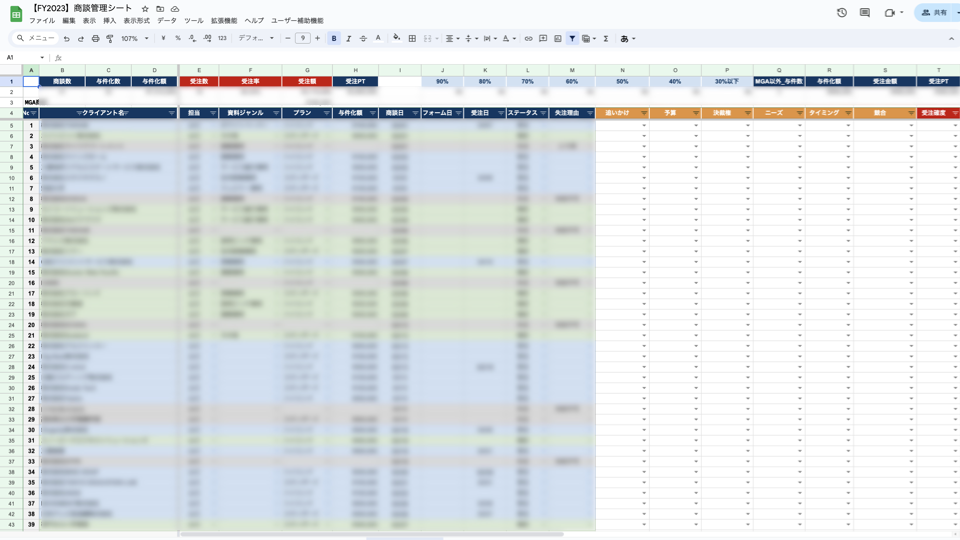Screen dimensions: 960x540
Task: Expand the font family dropdown
Action: click(256, 39)
